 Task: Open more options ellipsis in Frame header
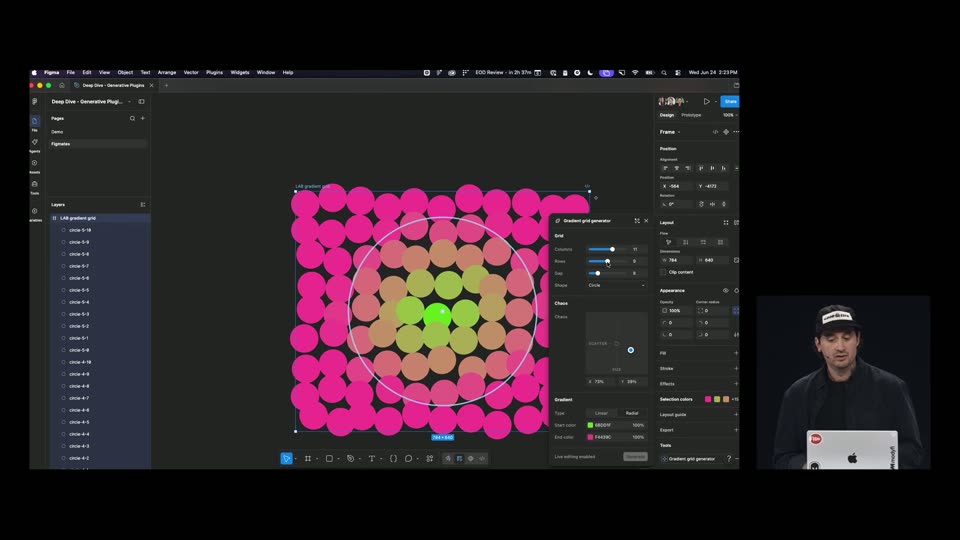736,132
